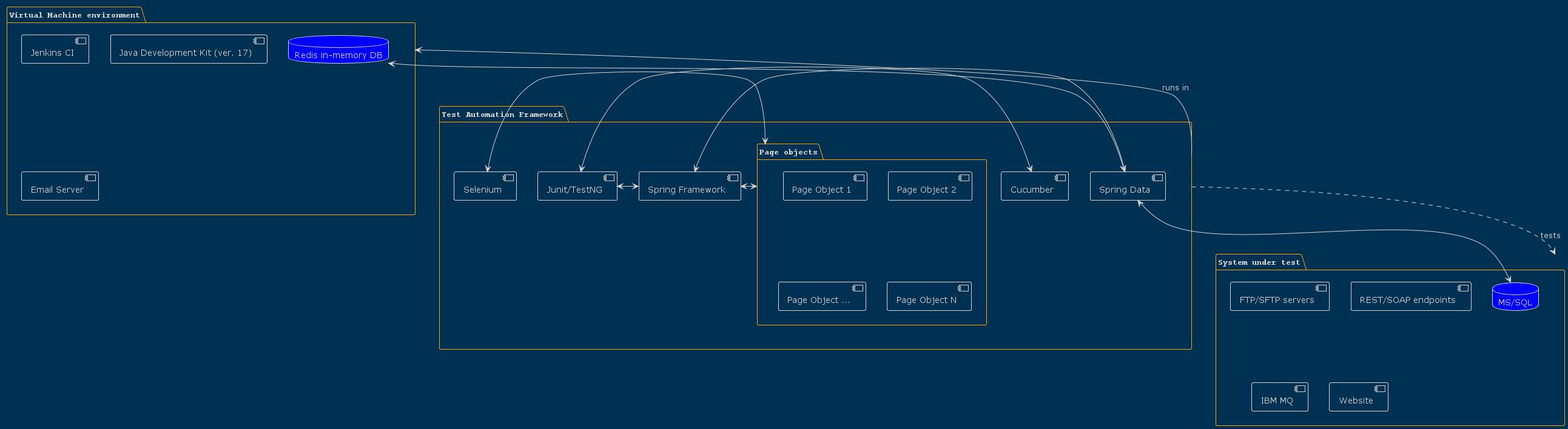
Task: Click the Redis in-memory DB cylinder
Action: click(338, 50)
